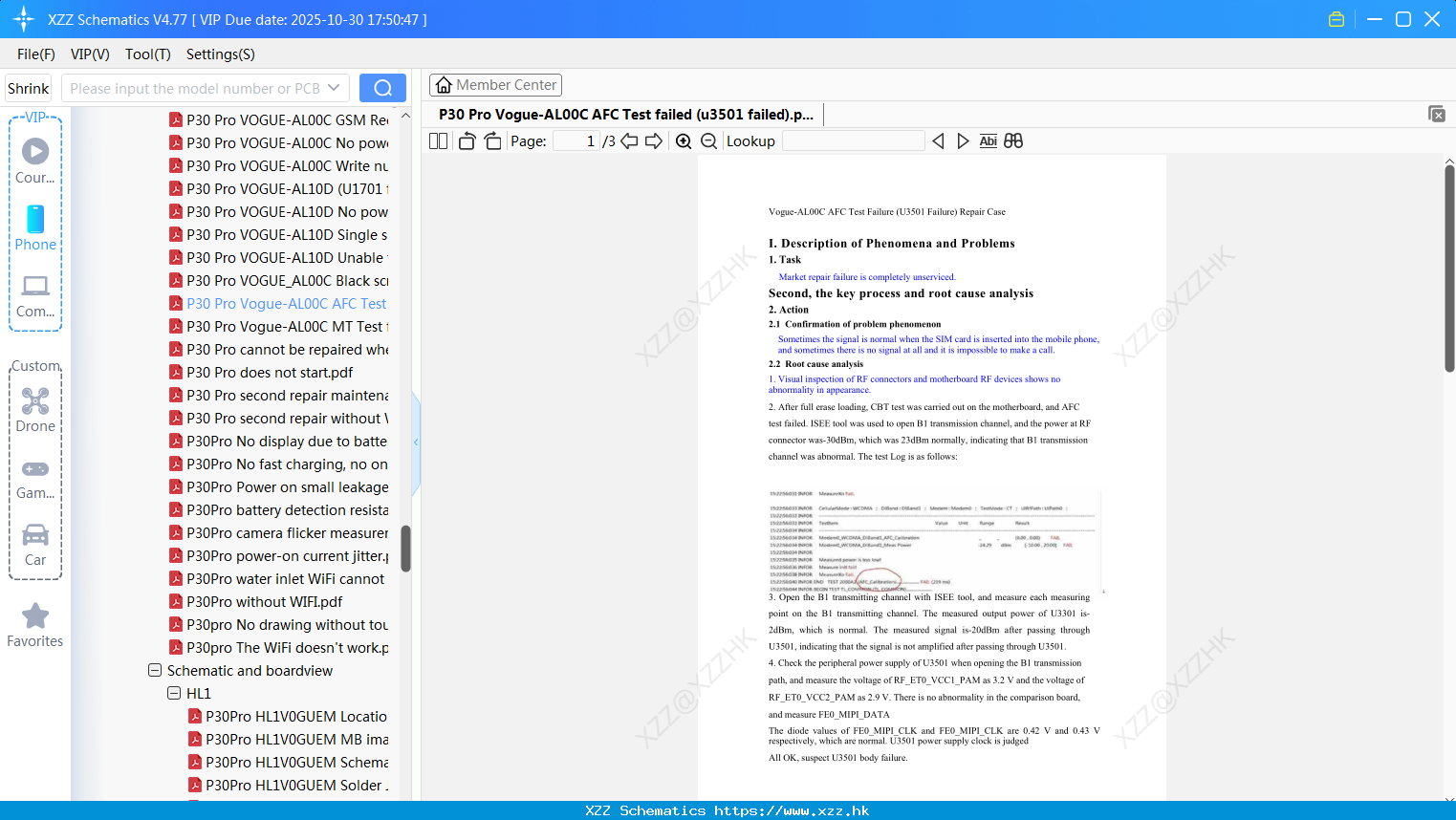
Task: Open P30Pro without WIFI.pdf
Action: [x=256, y=601]
